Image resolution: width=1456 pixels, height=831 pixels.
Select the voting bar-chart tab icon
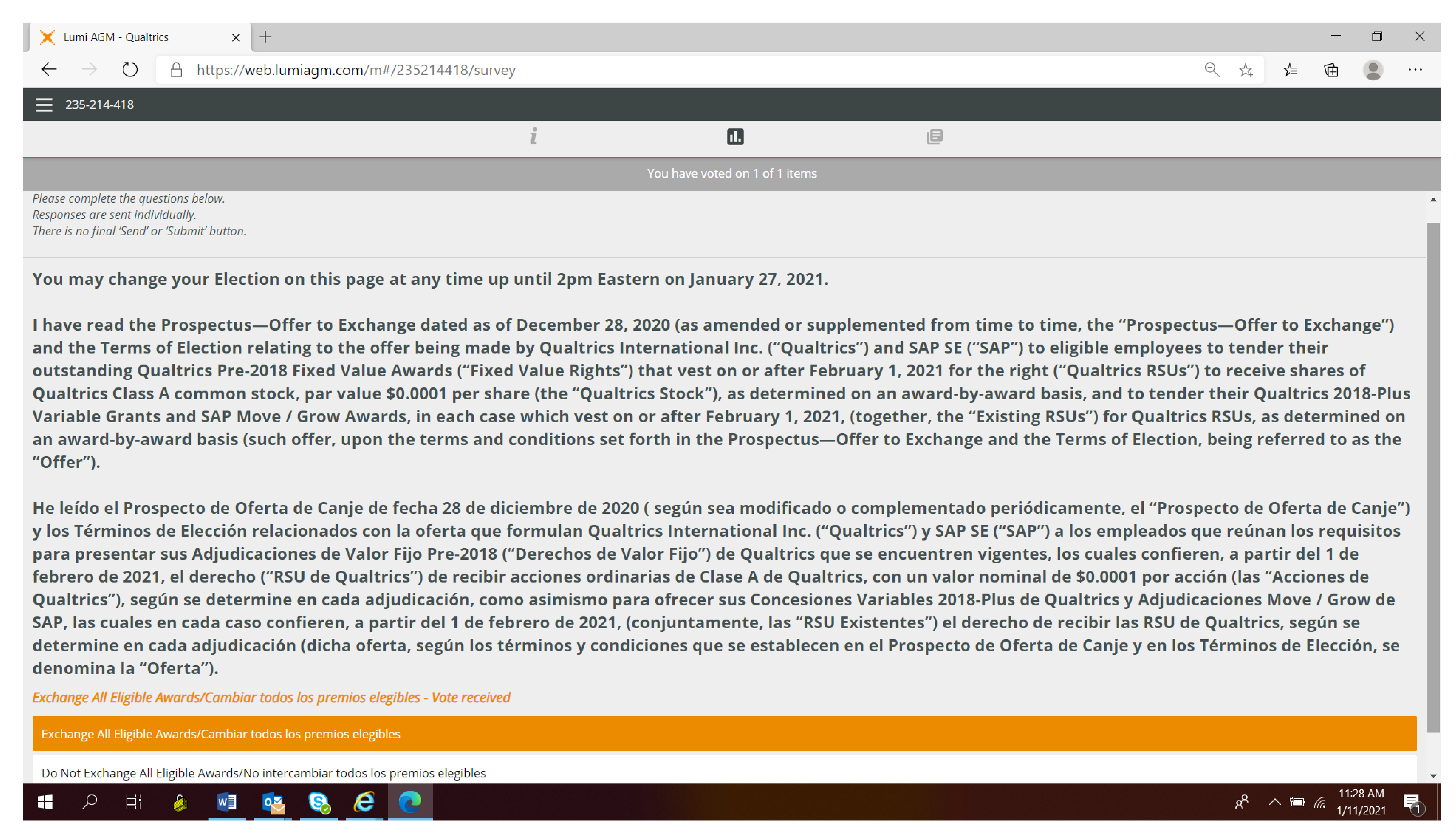[x=735, y=136]
